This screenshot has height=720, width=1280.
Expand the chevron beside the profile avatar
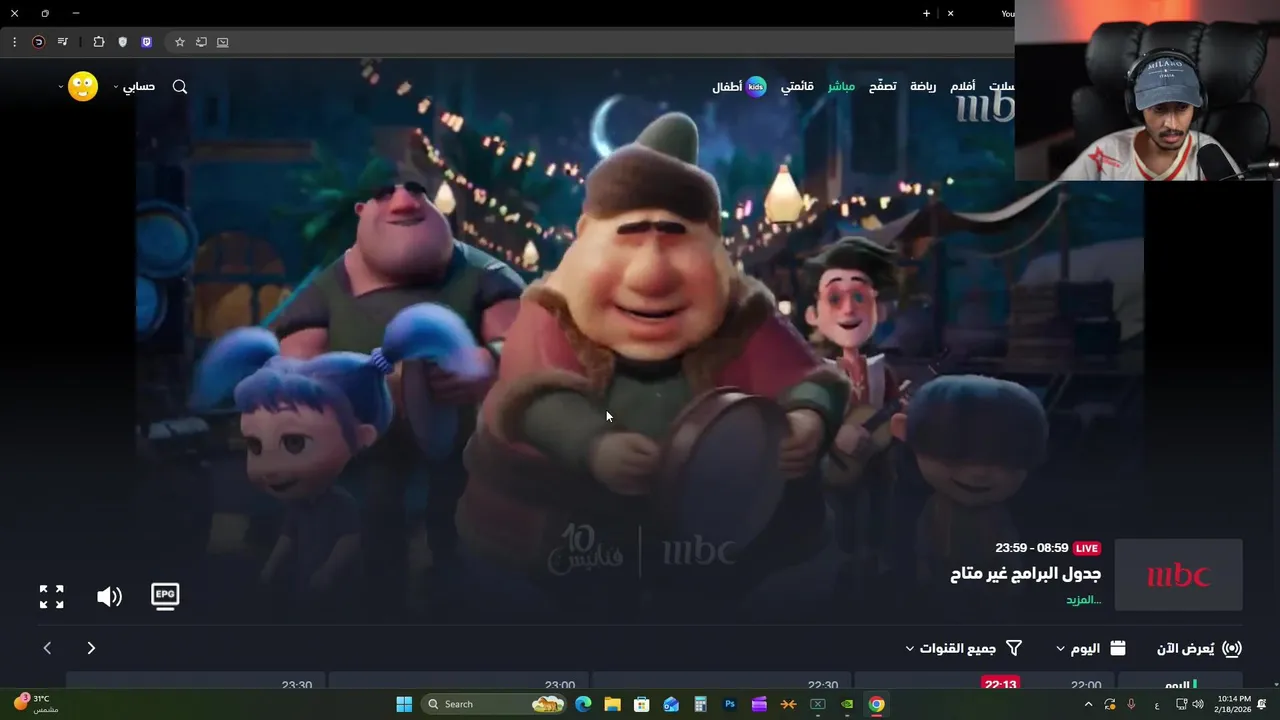pyautogui.click(x=61, y=87)
